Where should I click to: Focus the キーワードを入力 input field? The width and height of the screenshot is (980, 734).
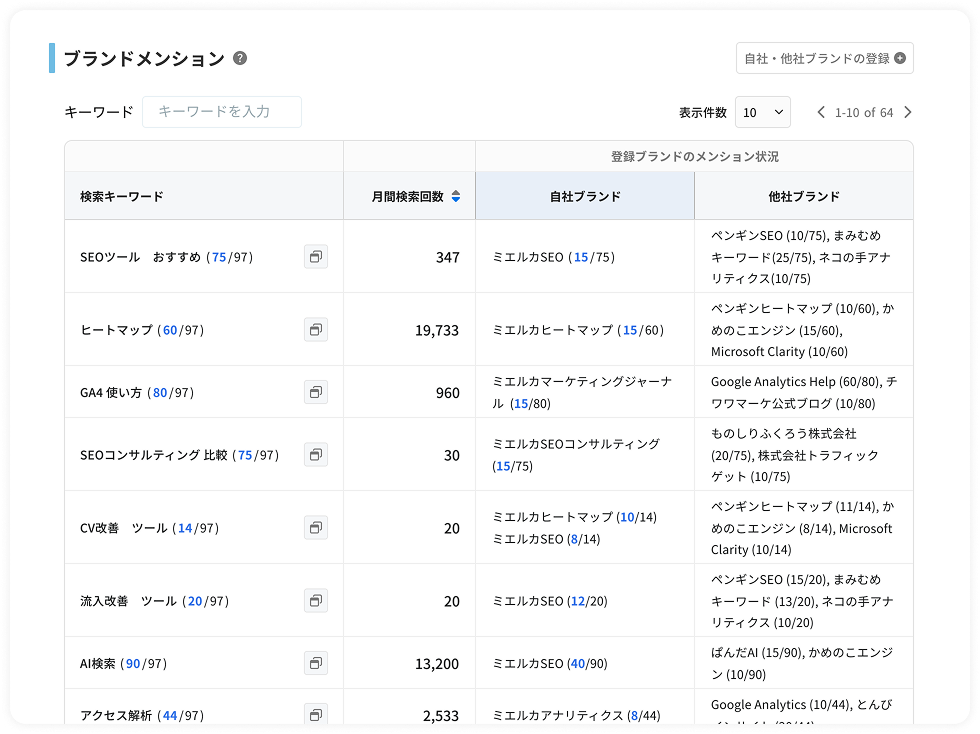click(221, 112)
